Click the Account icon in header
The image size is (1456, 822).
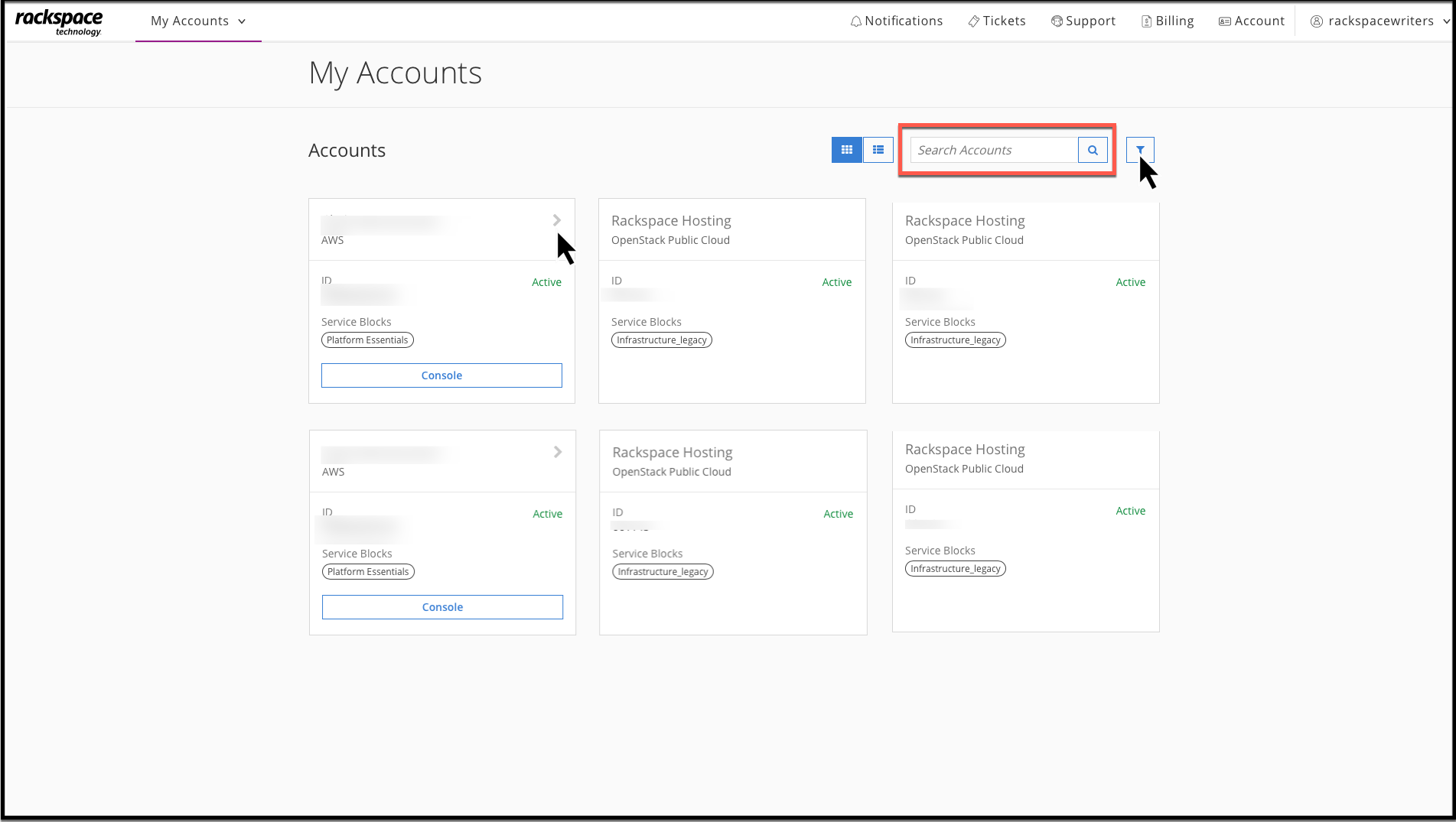(1224, 21)
